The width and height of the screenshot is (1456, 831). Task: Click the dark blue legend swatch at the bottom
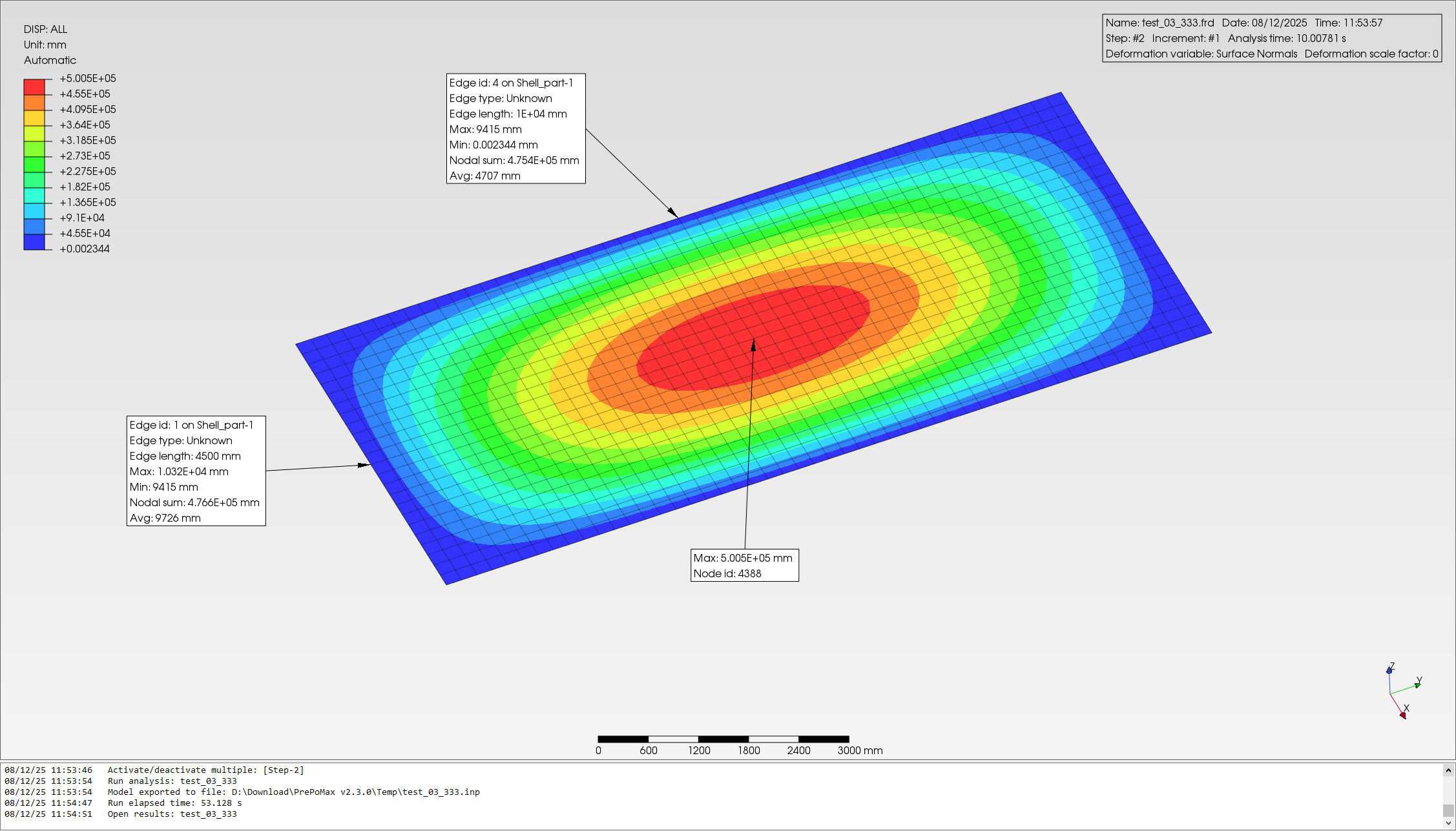34,242
